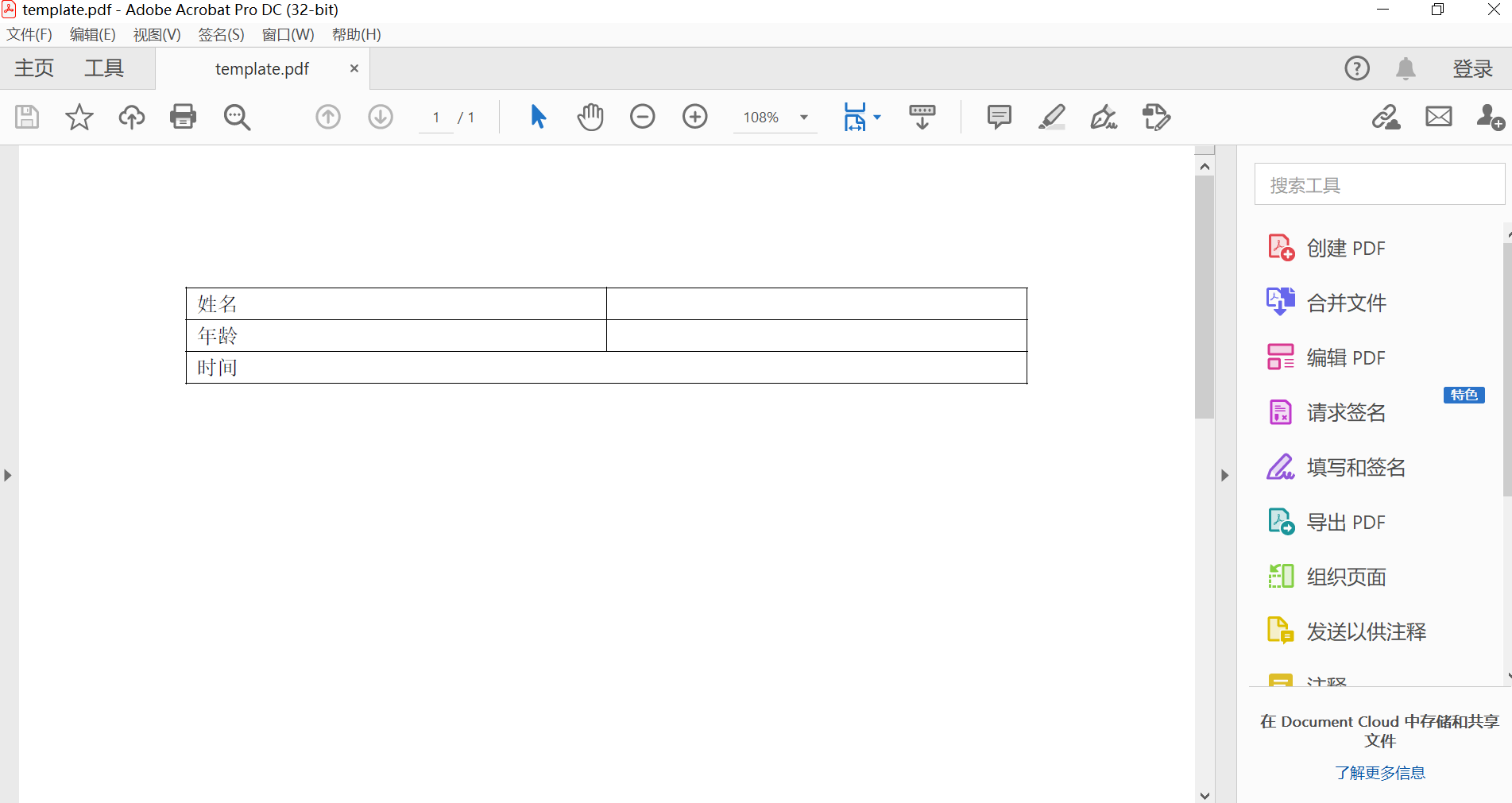Click the document scrollbar up arrow
The height and width of the screenshot is (803, 1512).
click(1205, 166)
